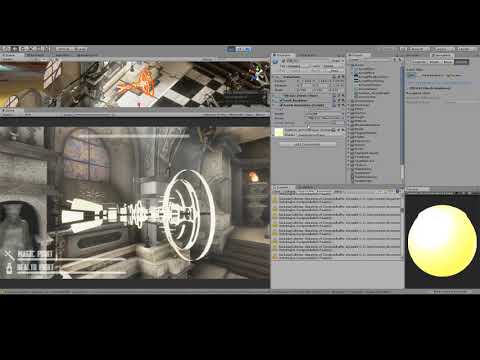Viewport: 480px width, 360px height.
Task: Select the Rotate tool in top toolbar
Action: click(24, 49)
